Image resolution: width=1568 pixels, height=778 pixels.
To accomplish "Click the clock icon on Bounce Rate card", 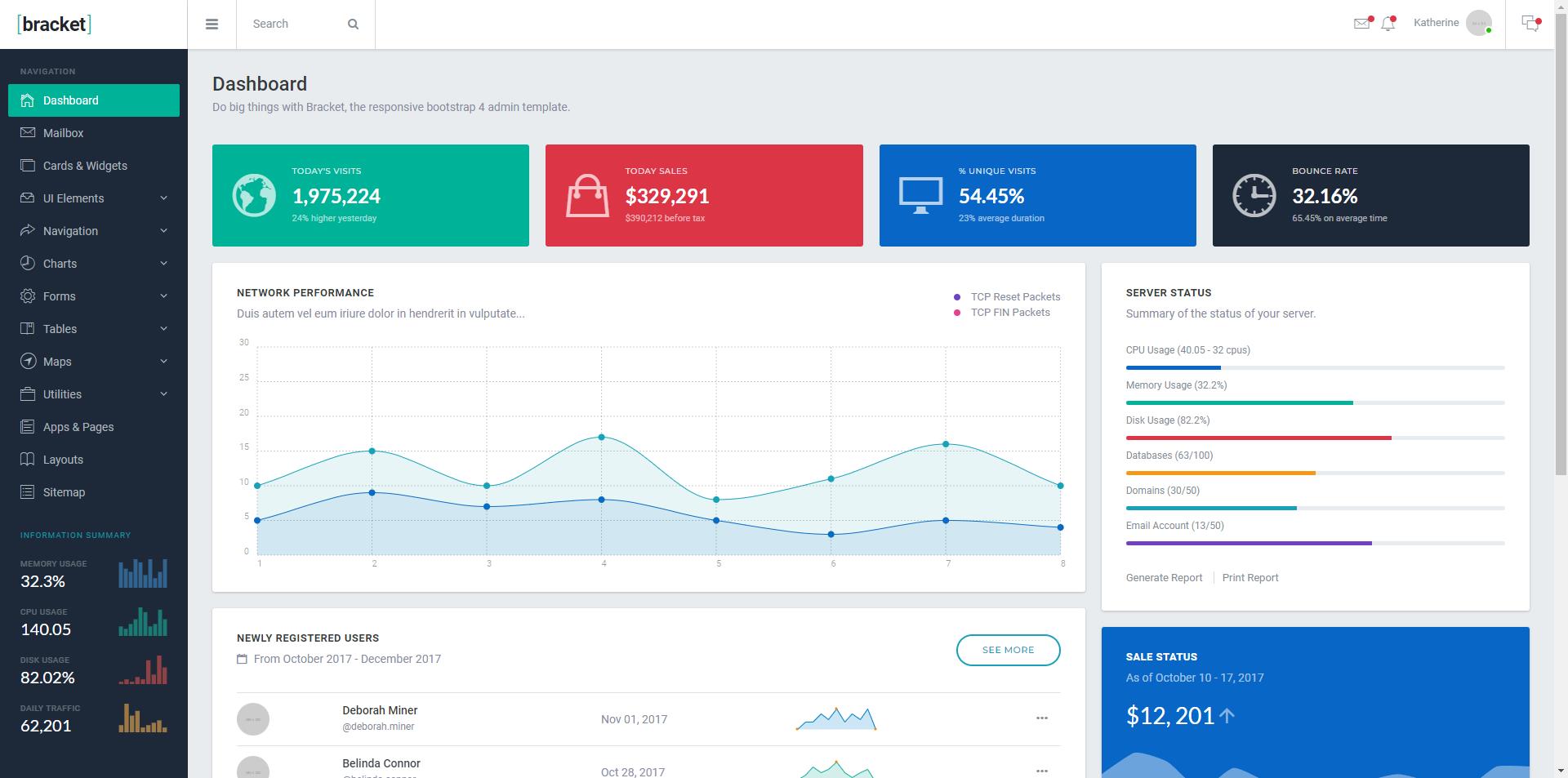I will pos(1254,196).
